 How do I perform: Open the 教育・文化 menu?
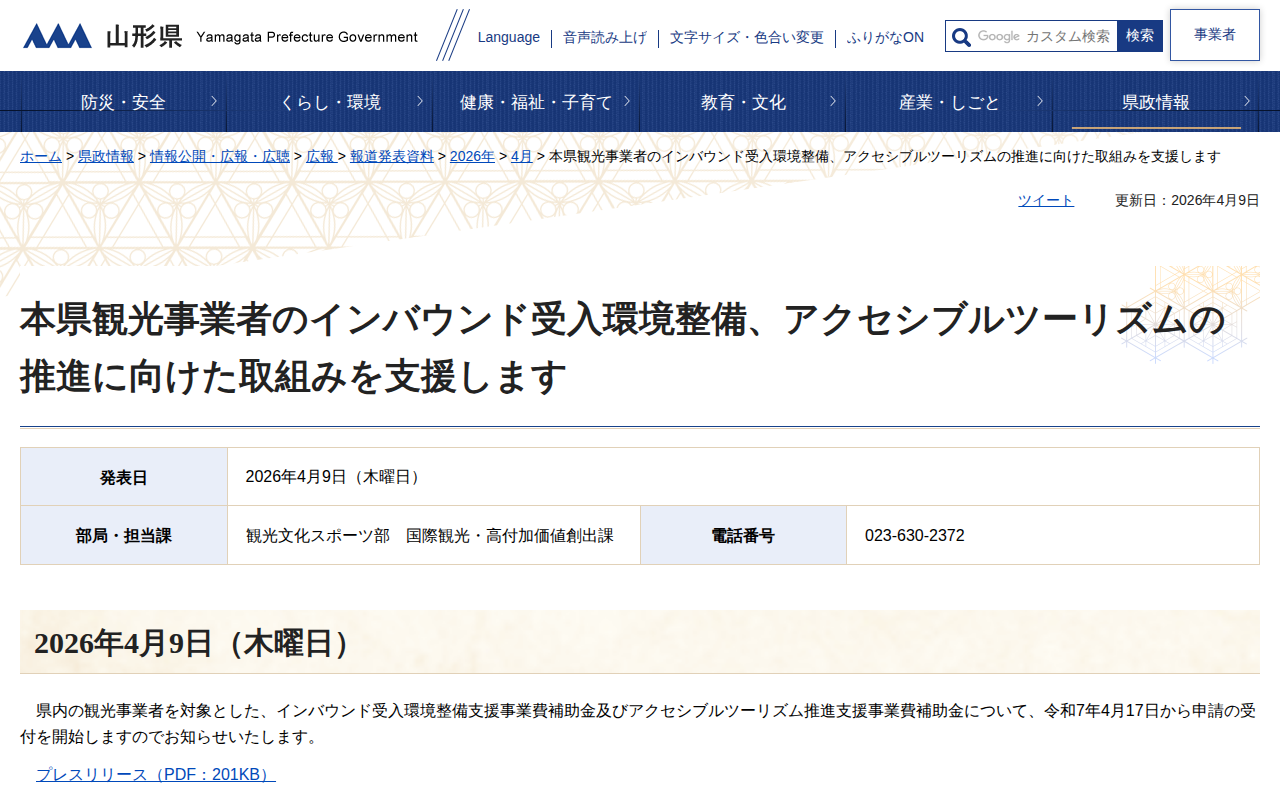tap(743, 102)
